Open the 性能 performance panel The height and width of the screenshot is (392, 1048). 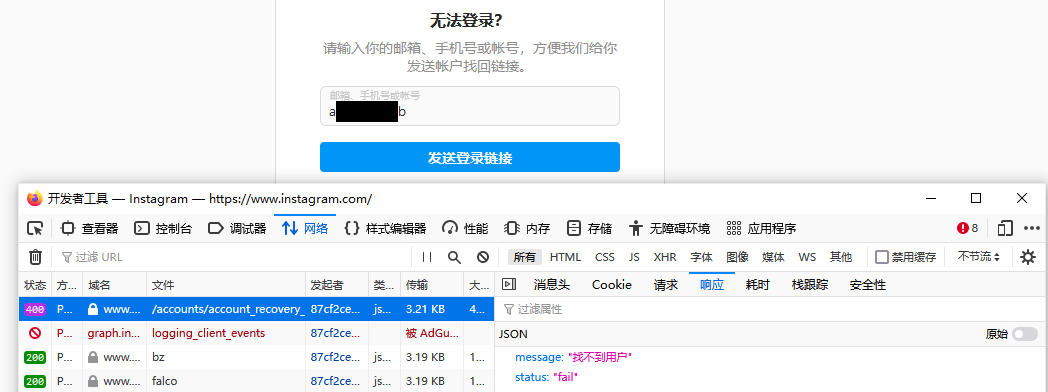(x=465, y=228)
